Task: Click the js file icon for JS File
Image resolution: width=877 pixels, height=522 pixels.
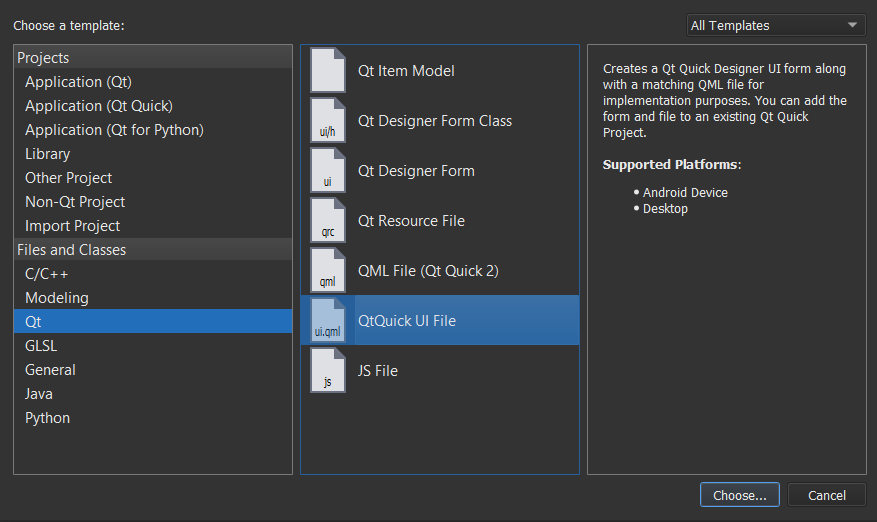Action: tap(328, 371)
